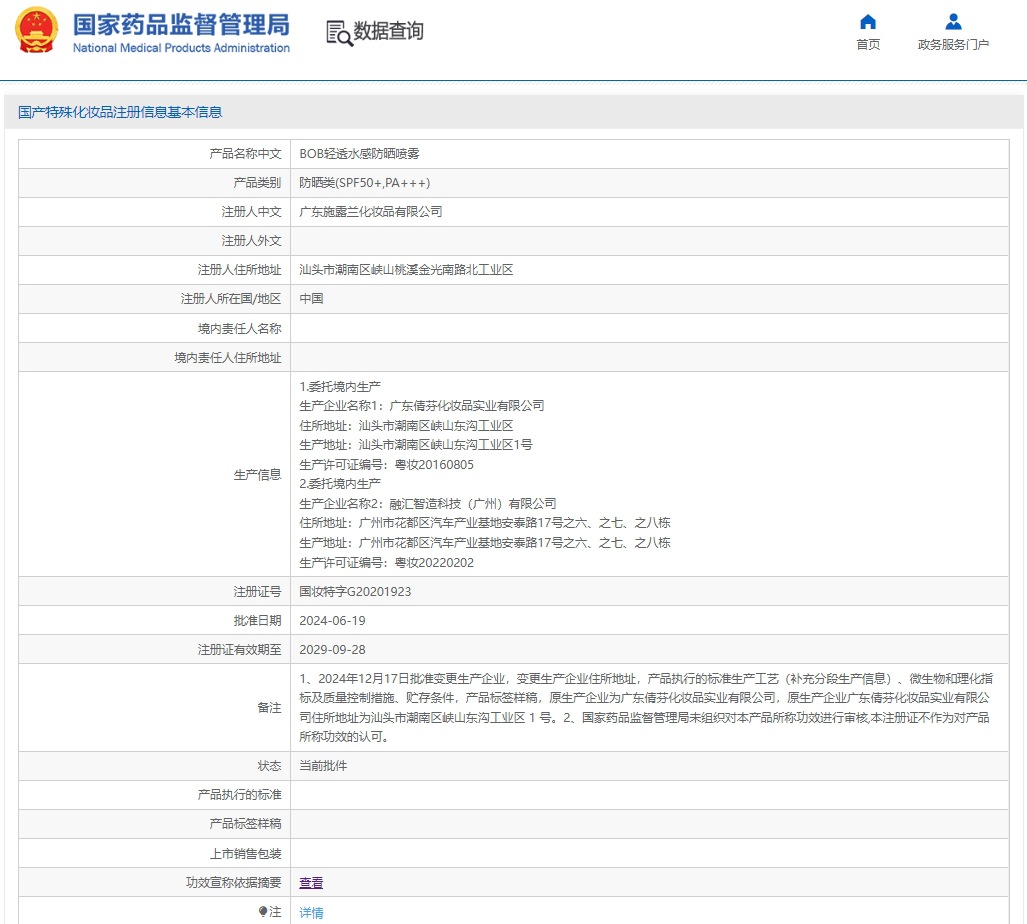
Task: Click the expiry date 2029-09-28
Action: tap(332, 650)
